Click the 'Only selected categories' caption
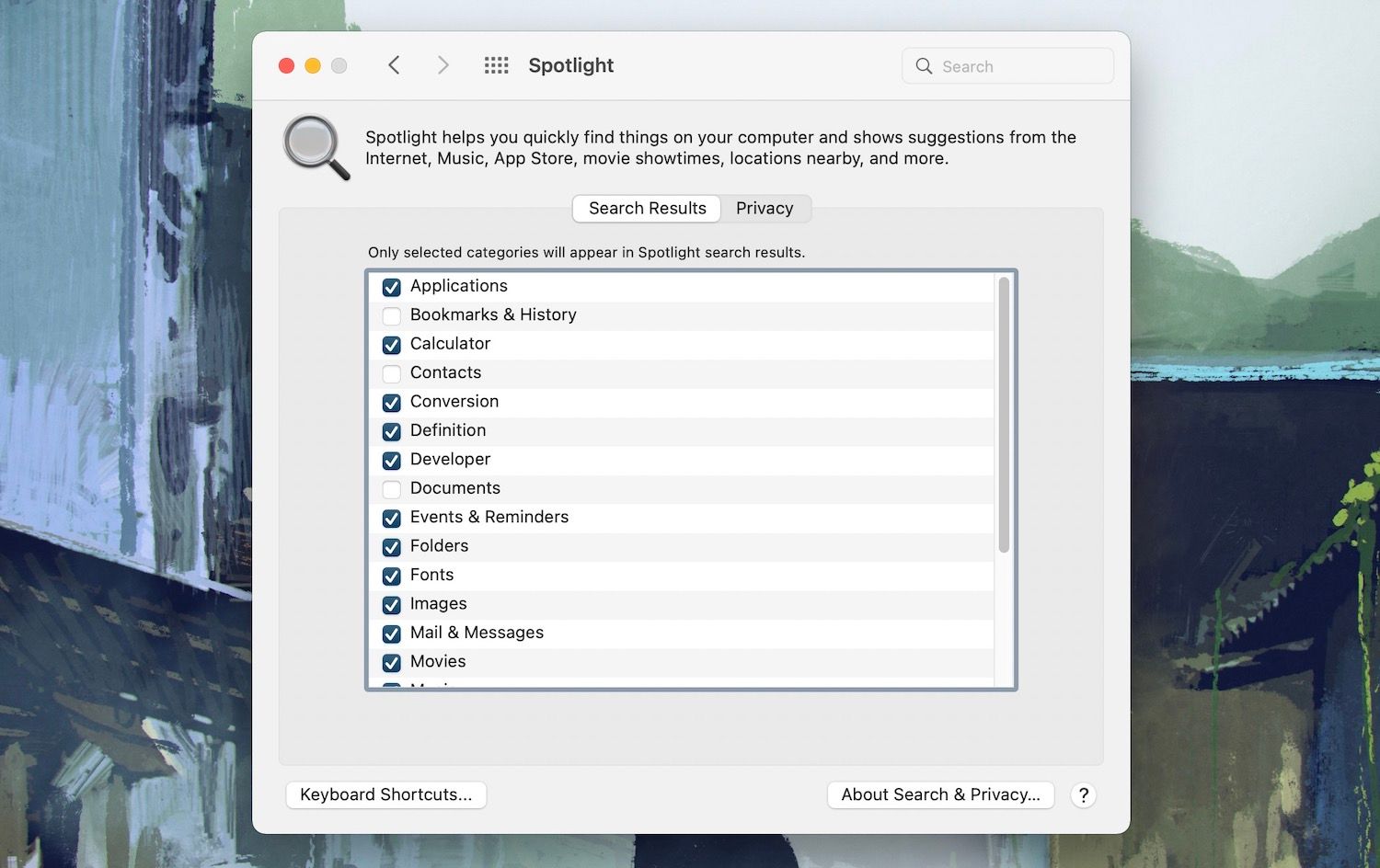The image size is (1380, 868). coord(586,253)
